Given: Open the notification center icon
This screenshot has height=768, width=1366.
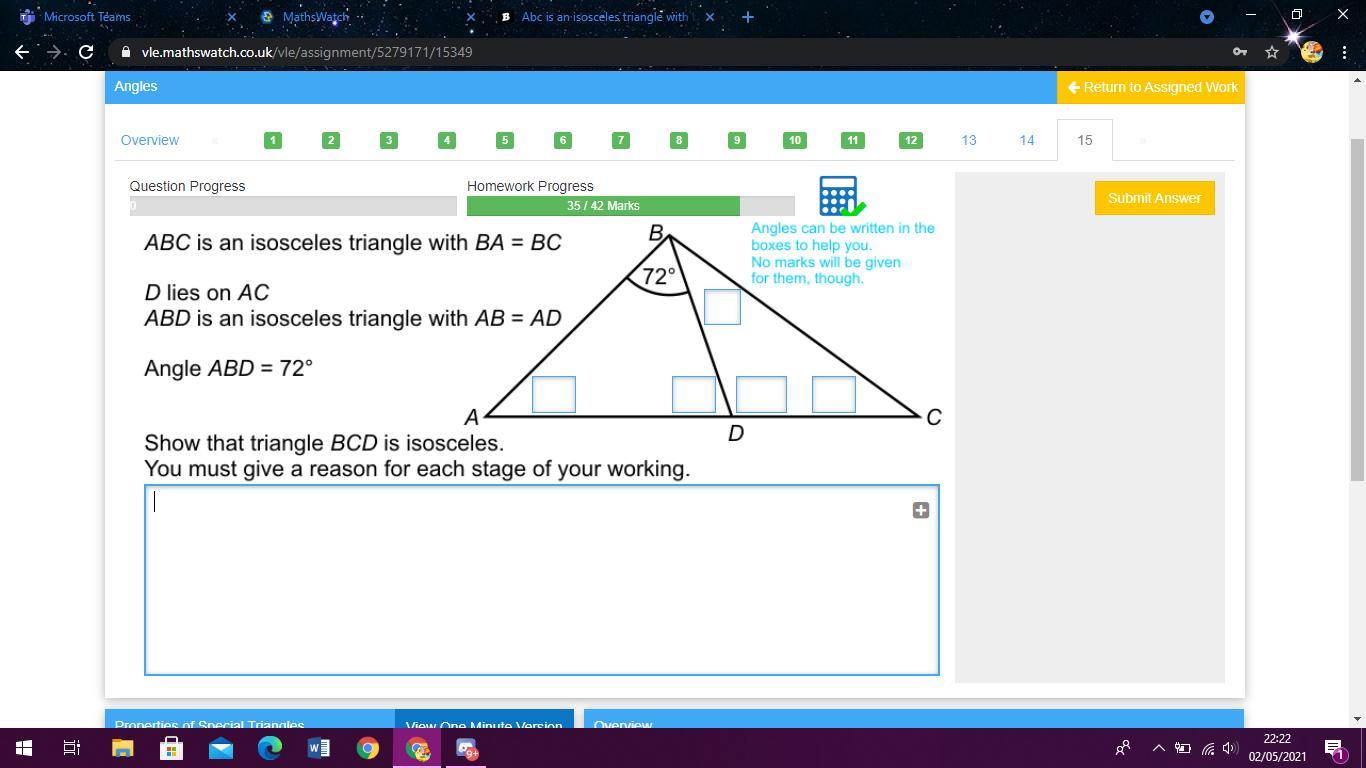Looking at the screenshot, I should (x=1335, y=748).
